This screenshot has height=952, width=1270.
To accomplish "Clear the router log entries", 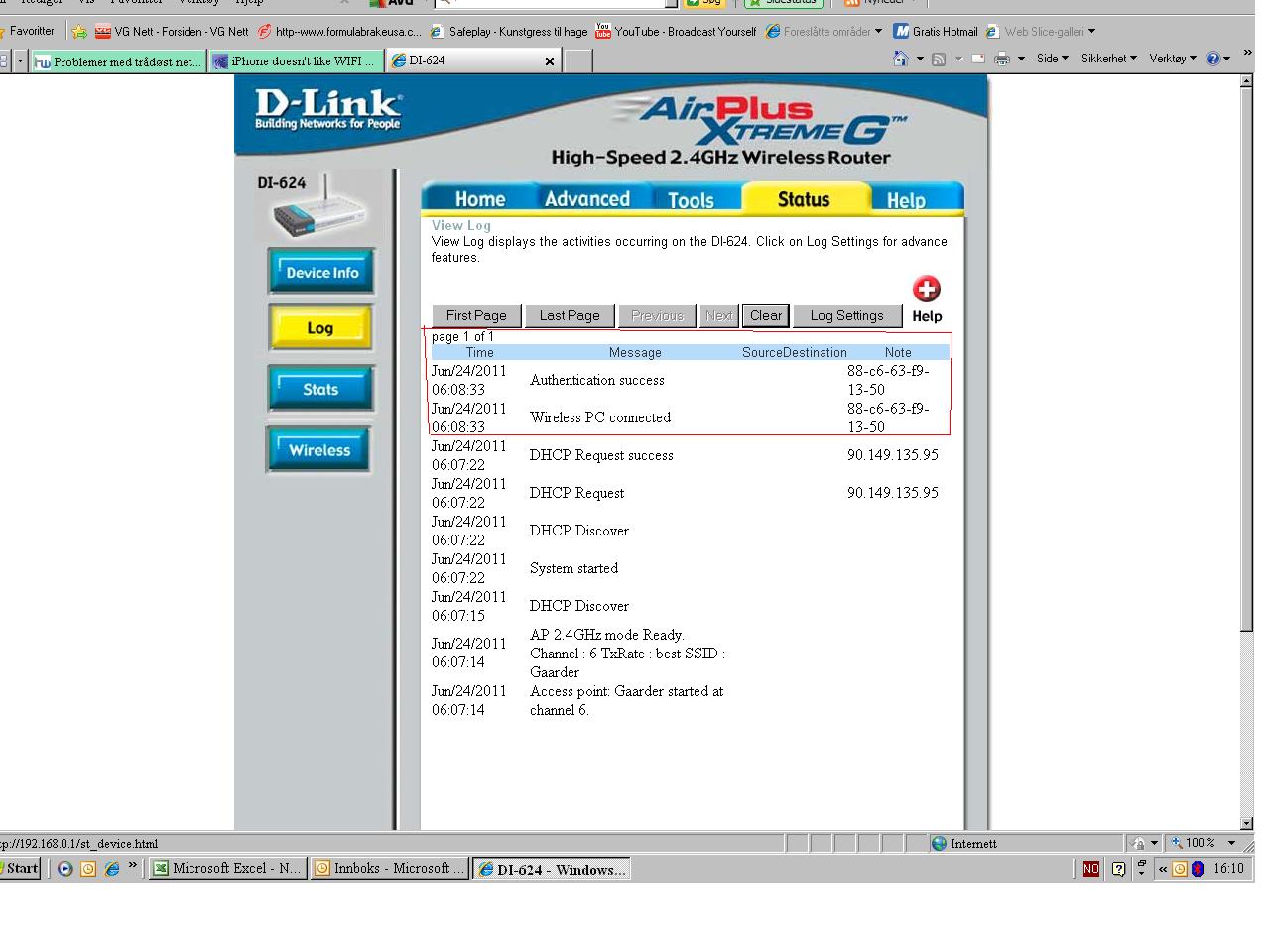I will (766, 315).
